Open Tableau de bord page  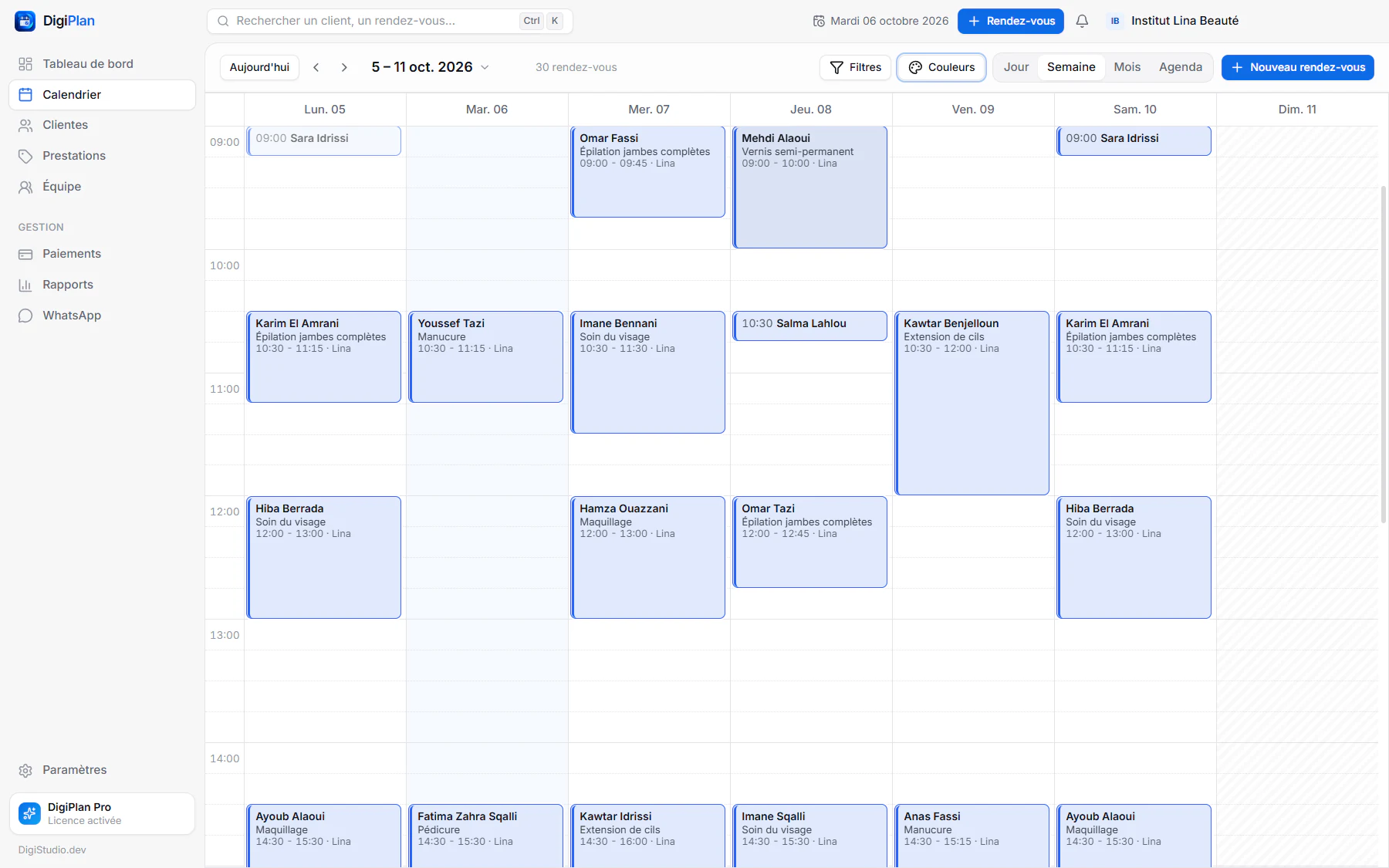(102, 64)
